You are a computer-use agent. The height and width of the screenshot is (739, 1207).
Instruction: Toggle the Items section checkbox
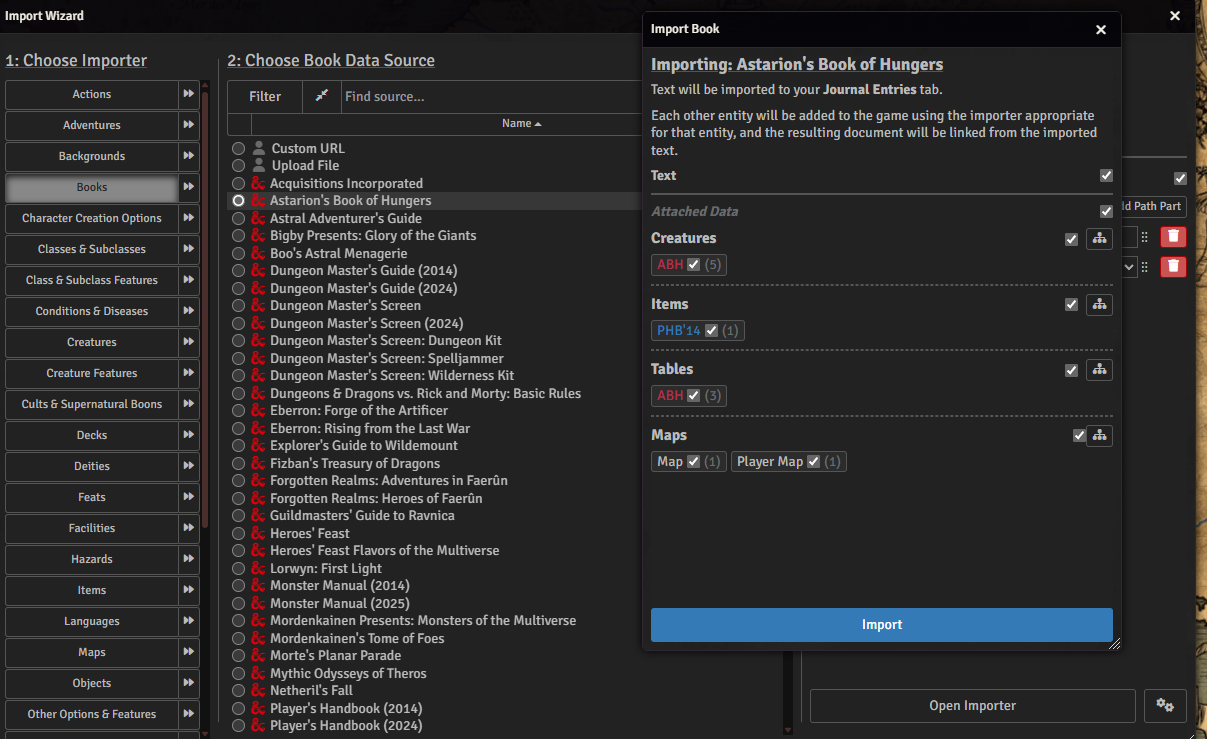[1072, 305]
